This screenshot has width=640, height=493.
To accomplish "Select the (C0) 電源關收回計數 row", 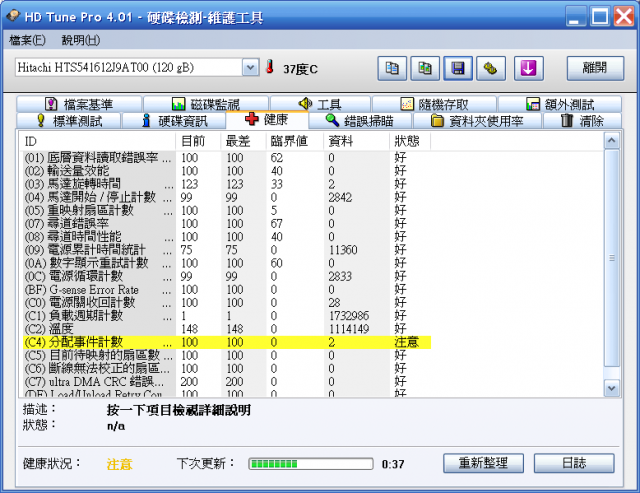I will (x=227, y=302).
